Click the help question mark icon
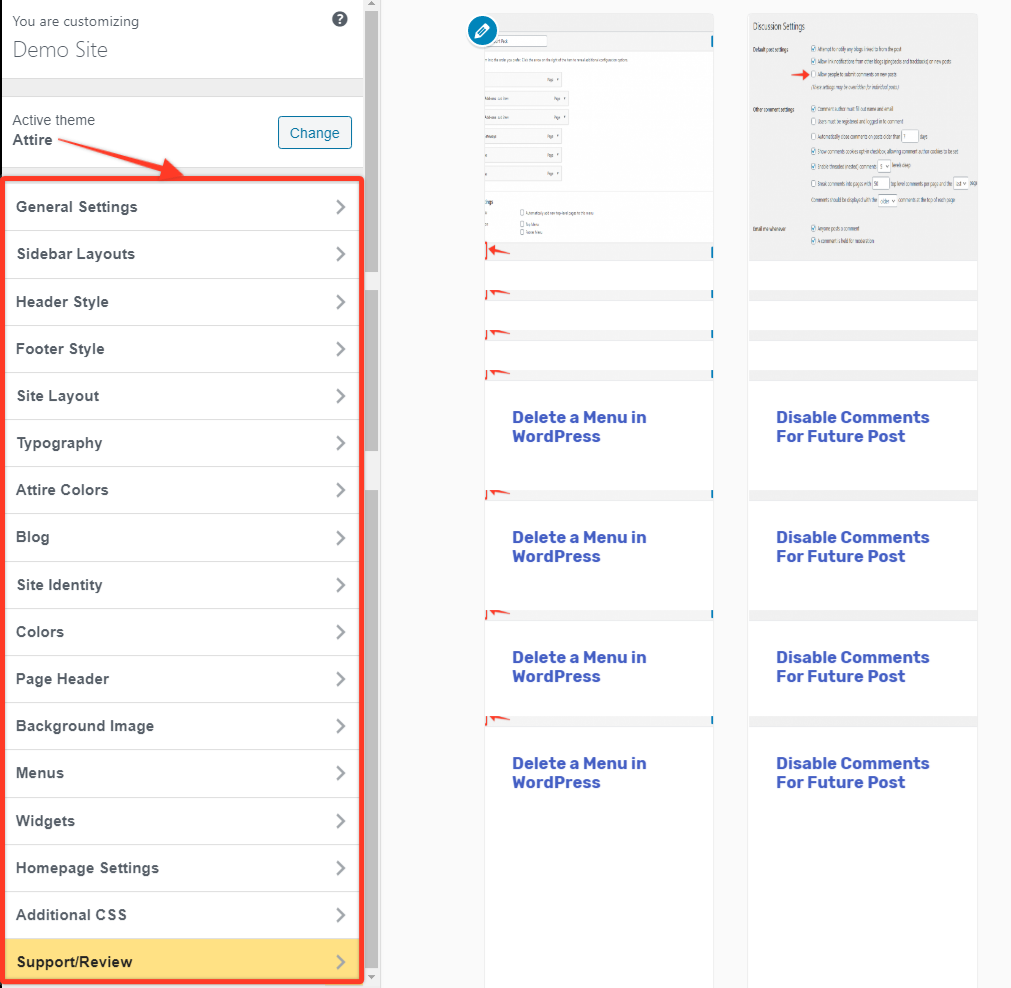This screenshot has width=1011, height=988. coord(340,19)
